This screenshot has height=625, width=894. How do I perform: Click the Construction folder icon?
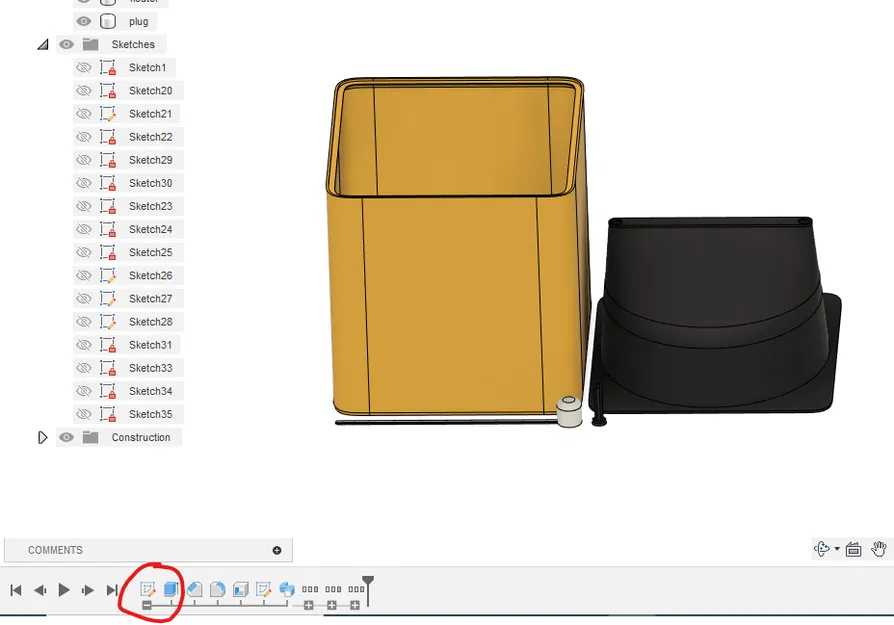click(x=90, y=437)
